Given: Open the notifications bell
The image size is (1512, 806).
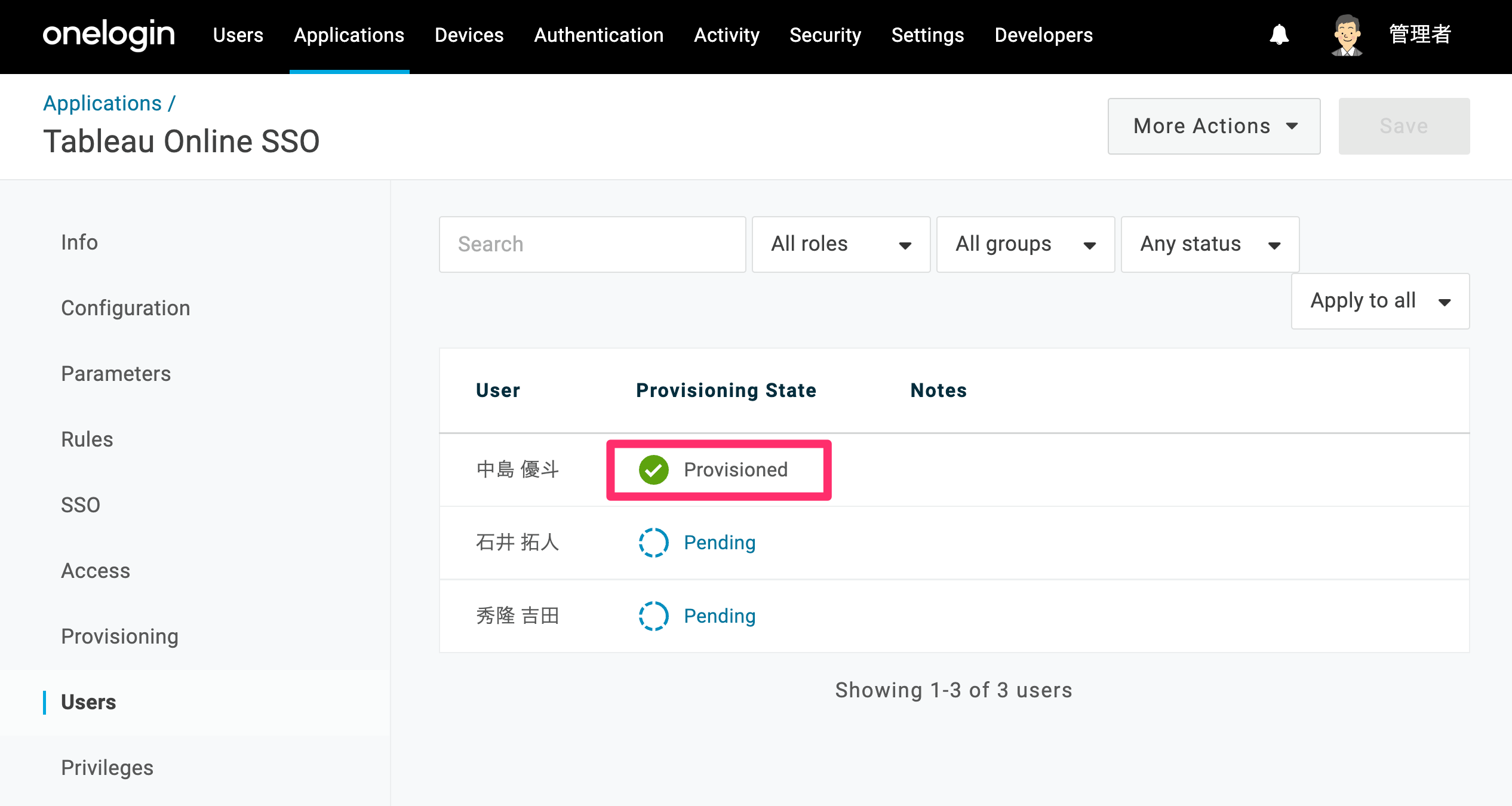Looking at the screenshot, I should tap(1279, 35).
